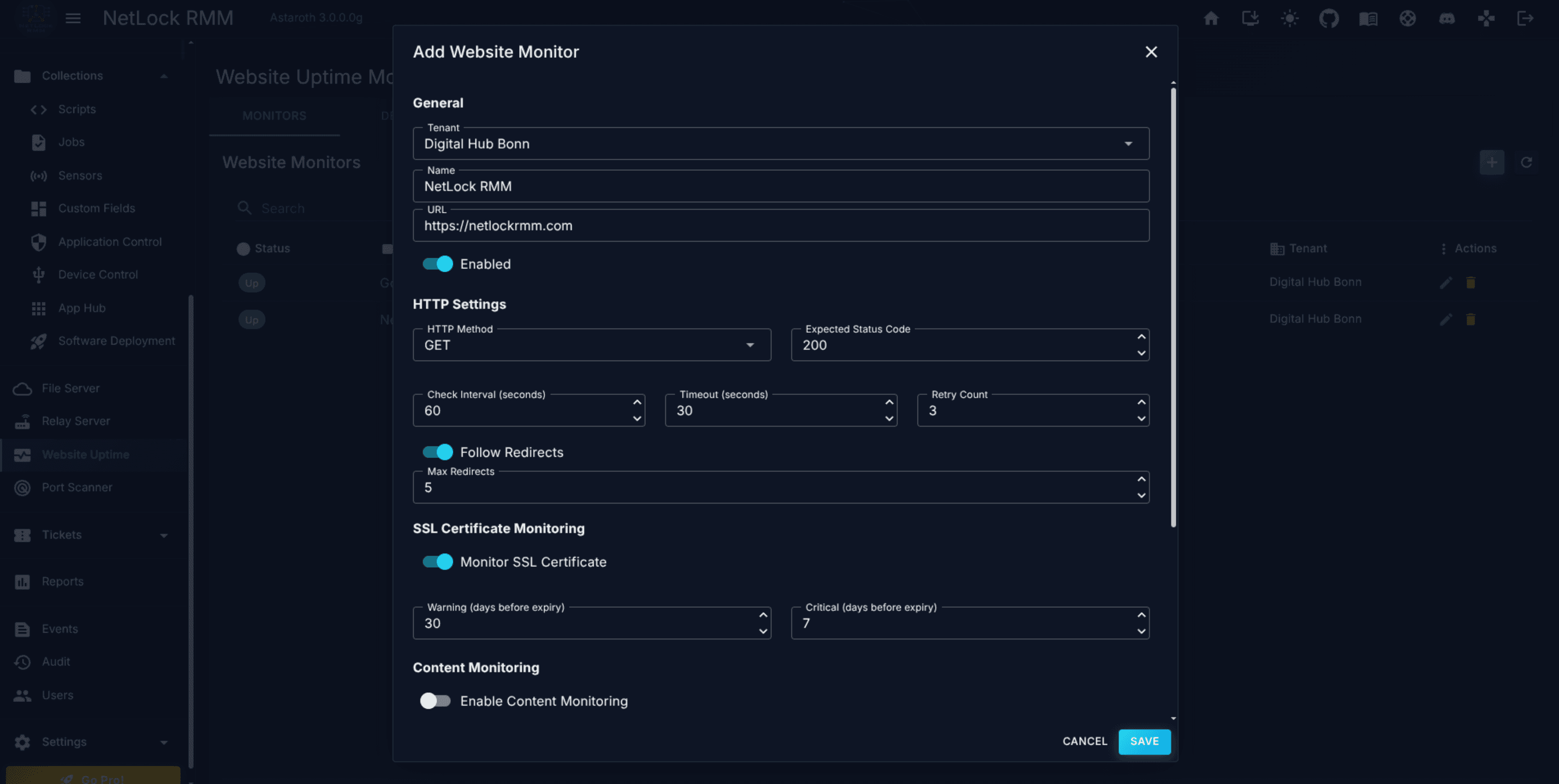Click the game controller icon

1486,18
